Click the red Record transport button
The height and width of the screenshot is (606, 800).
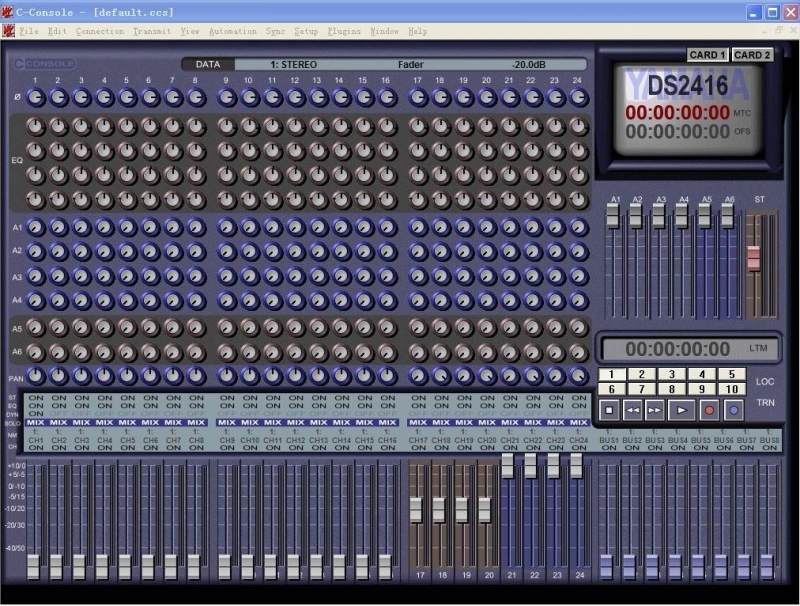[708, 410]
